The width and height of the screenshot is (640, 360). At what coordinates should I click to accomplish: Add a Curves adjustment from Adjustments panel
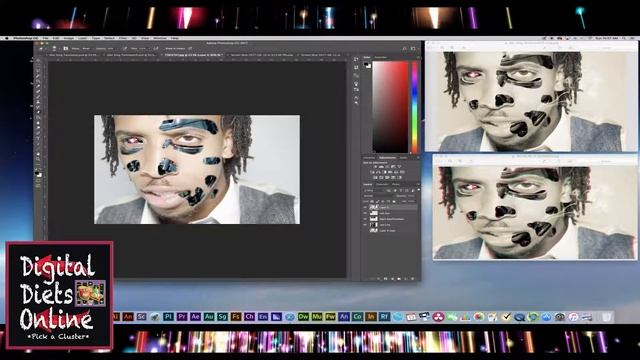[x=387, y=167]
